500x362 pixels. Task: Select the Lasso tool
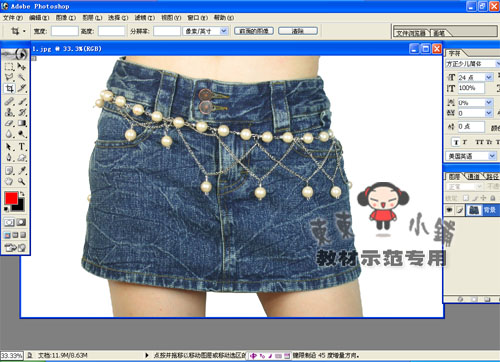coord(9,77)
